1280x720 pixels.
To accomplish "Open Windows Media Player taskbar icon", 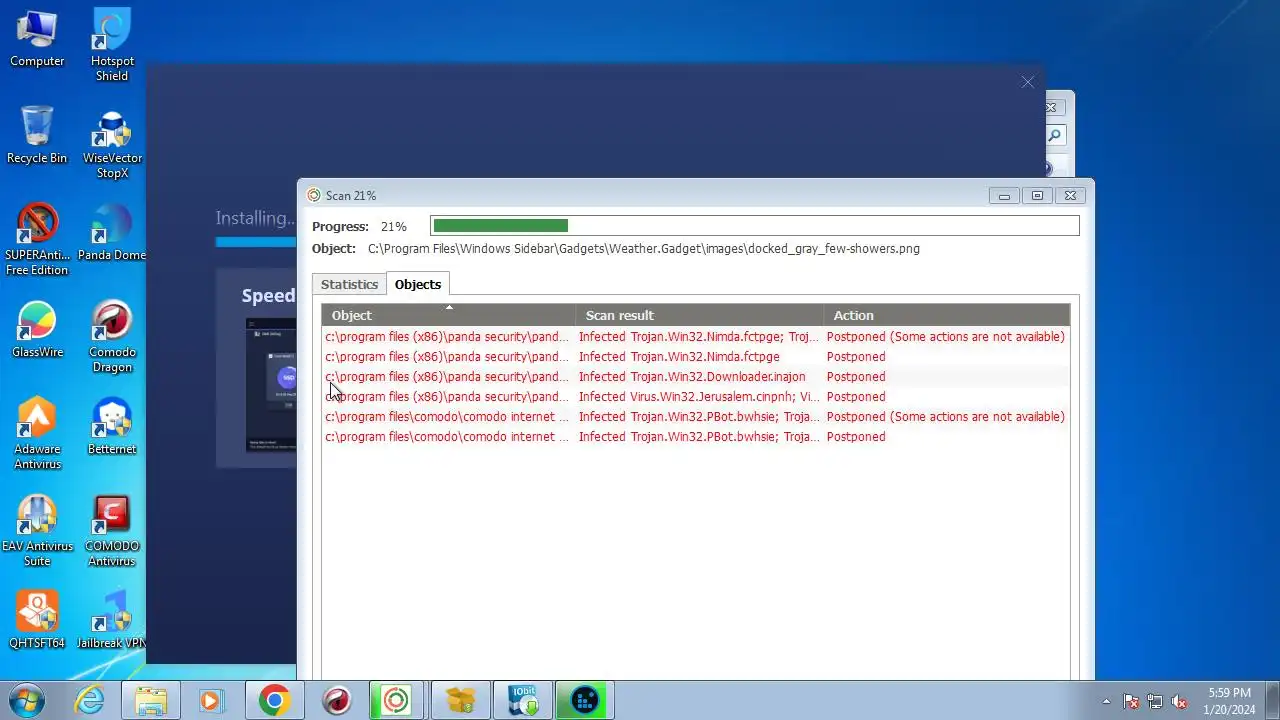I will [x=211, y=701].
